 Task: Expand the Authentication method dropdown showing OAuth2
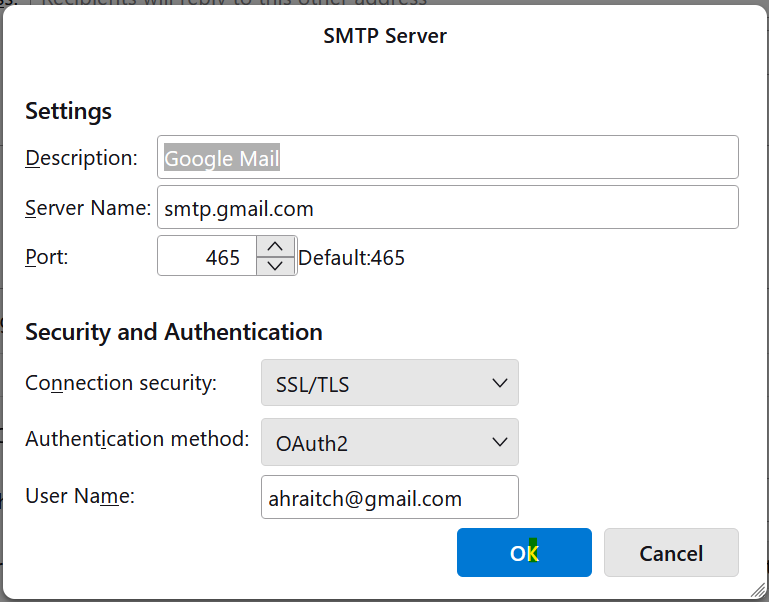click(389, 443)
